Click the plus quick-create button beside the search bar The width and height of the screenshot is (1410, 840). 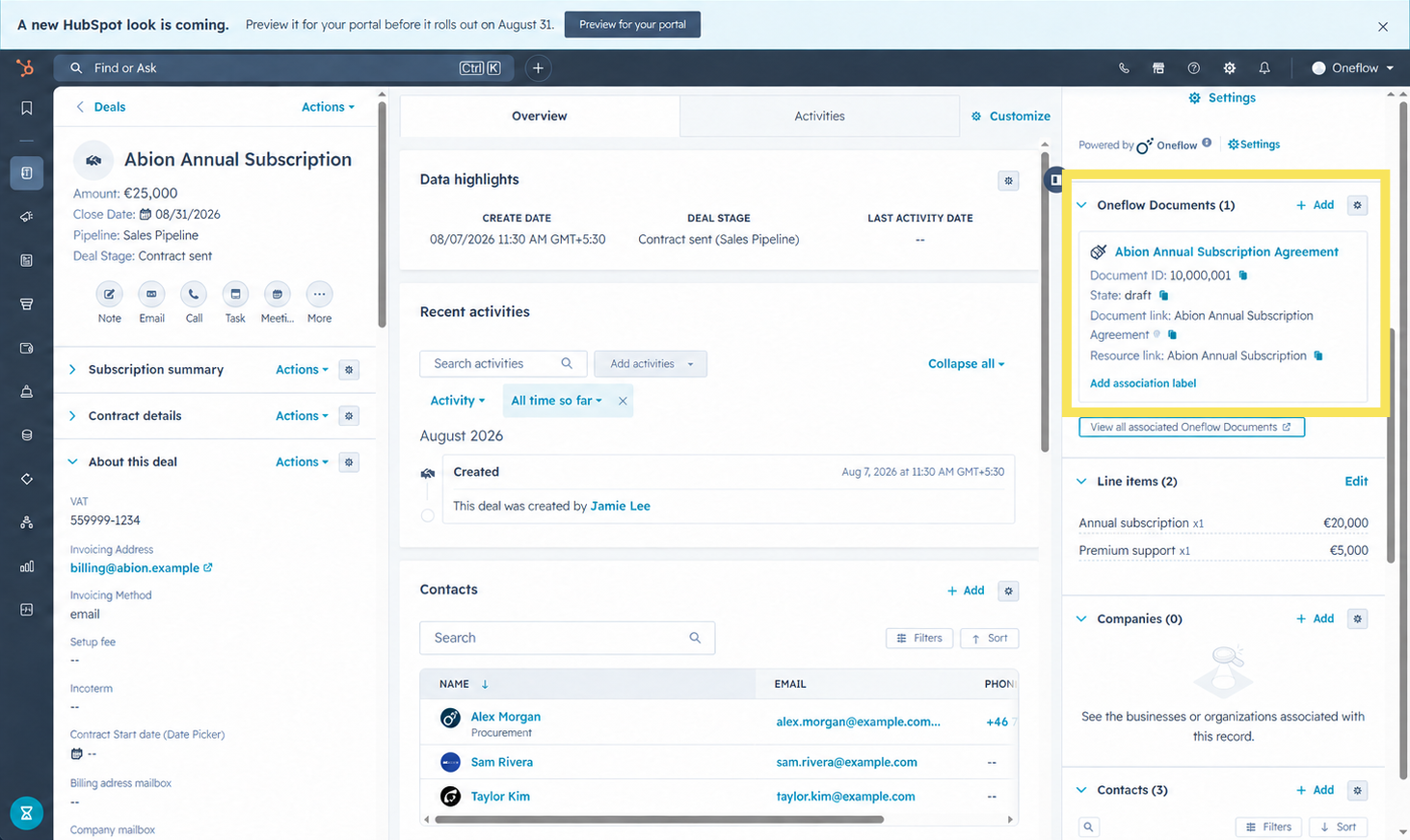tap(538, 68)
